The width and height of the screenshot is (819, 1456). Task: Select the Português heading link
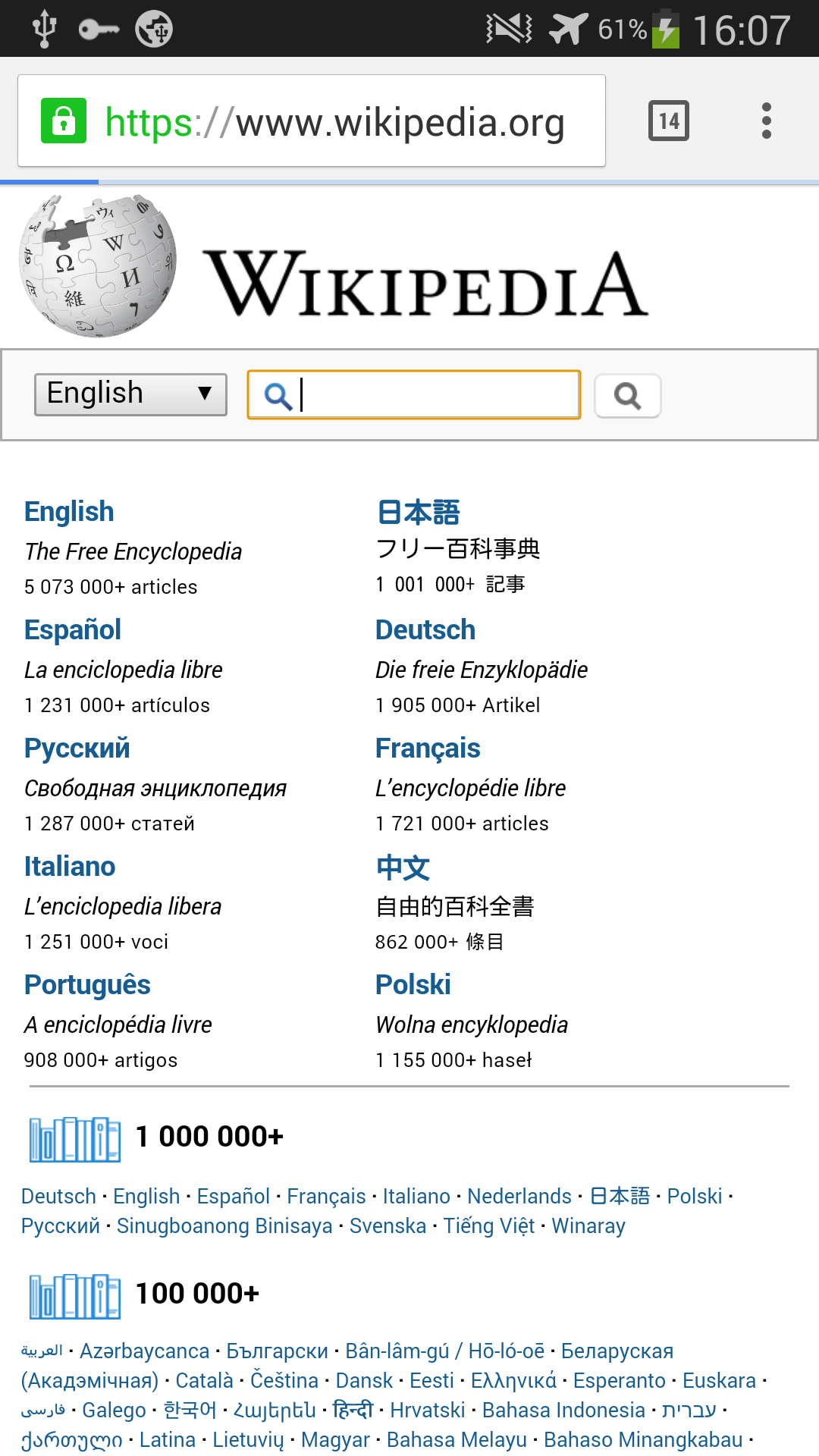pyautogui.click(x=87, y=985)
